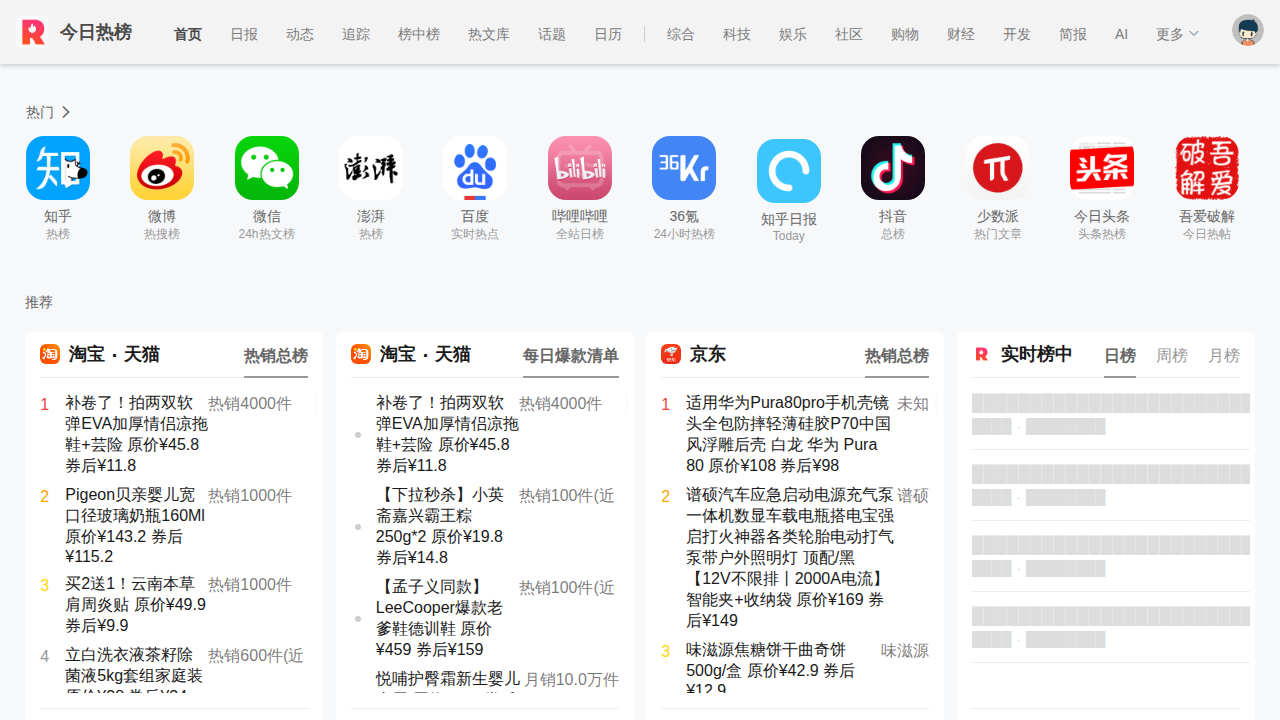
Task: Open the 澎湃 news icon
Action: pos(371,168)
